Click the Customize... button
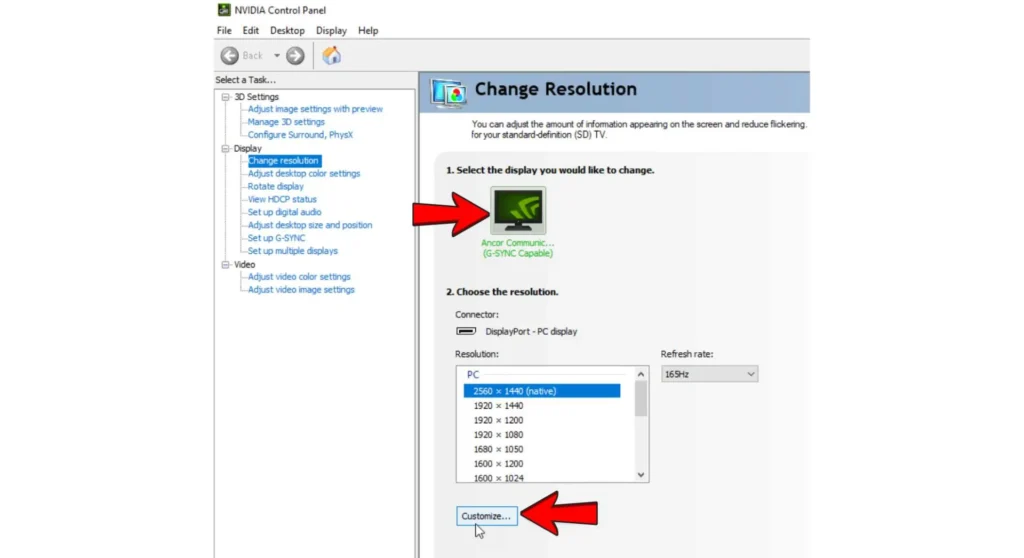This screenshot has width=1024, height=558. tap(487, 516)
